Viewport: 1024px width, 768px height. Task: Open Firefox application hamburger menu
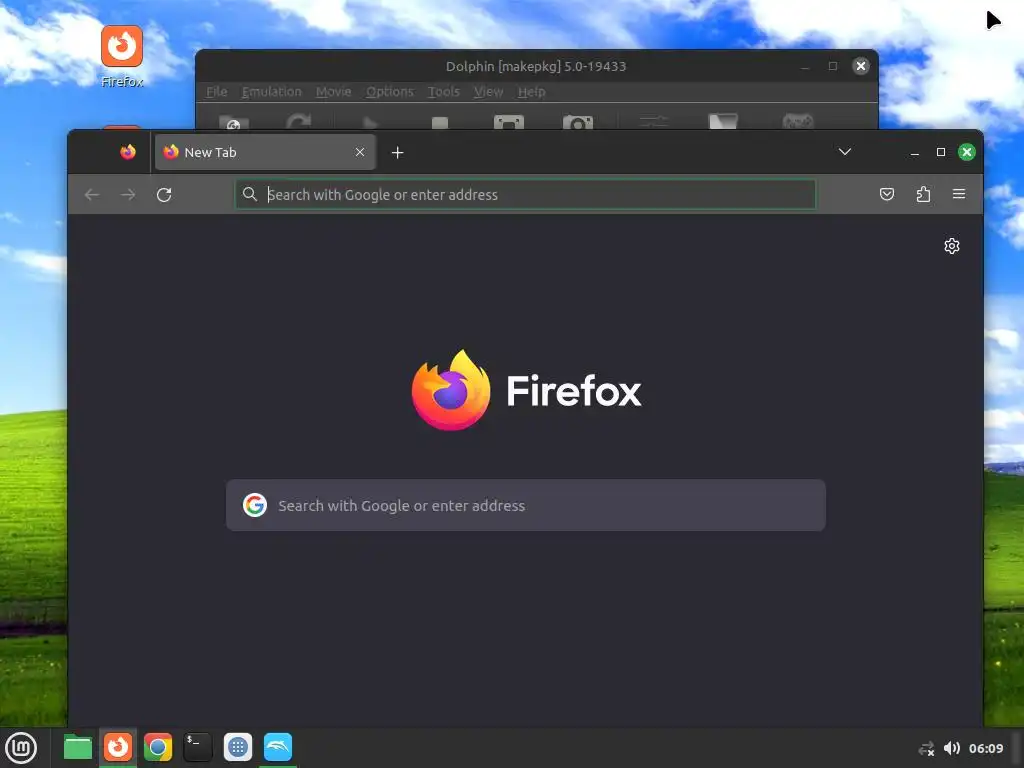[x=959, y=194]
